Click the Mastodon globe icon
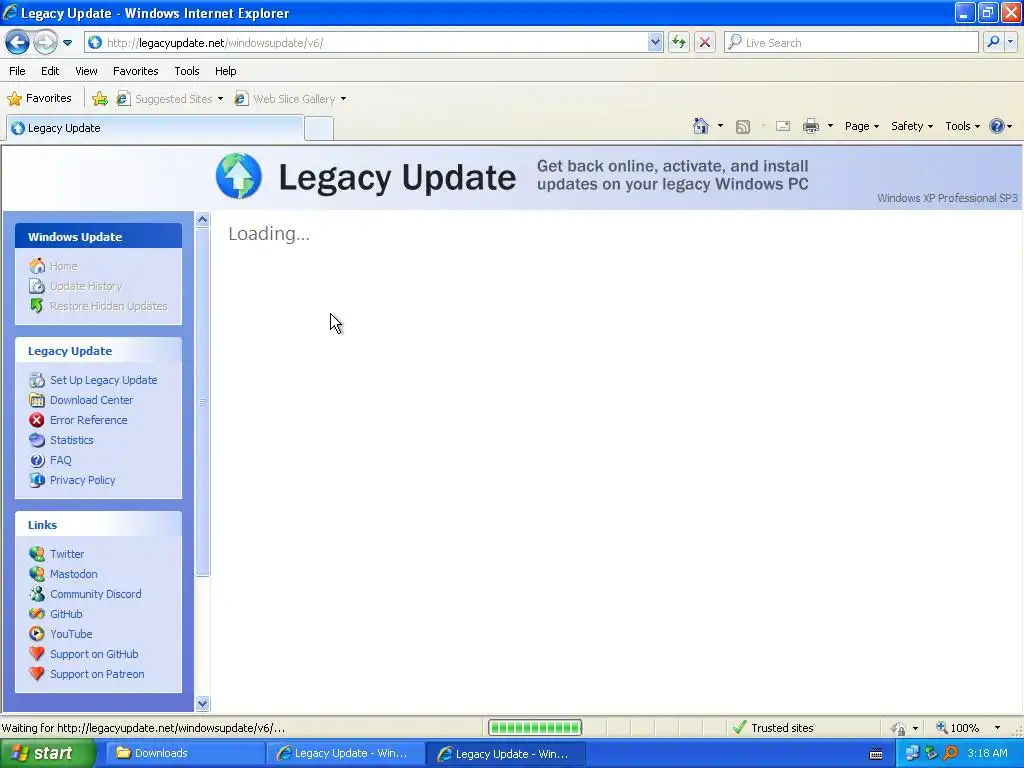Screen dimensions: 1024x768 coord(37,574)
